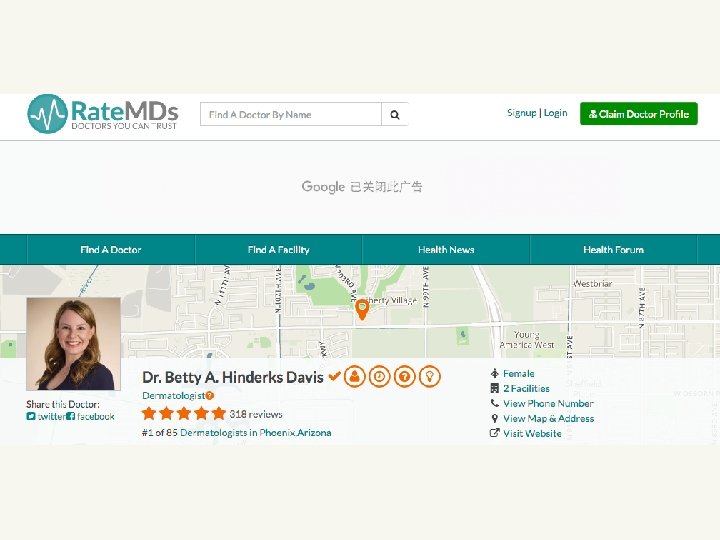Screen dimensions: 720x540
Task: Open the 2 Facilities link
Action: pyautogui.click(x=526, y=388)
